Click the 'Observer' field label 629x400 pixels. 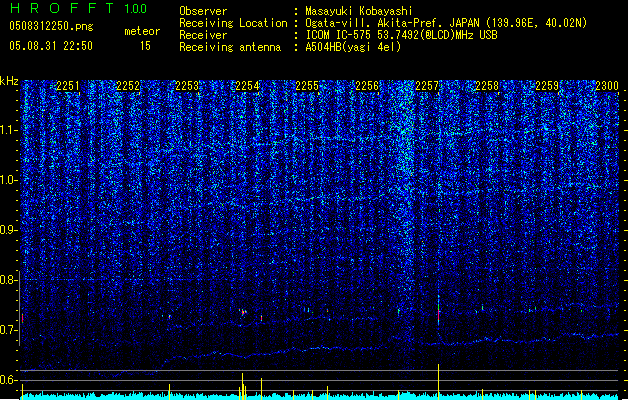[x=203, y=11]
